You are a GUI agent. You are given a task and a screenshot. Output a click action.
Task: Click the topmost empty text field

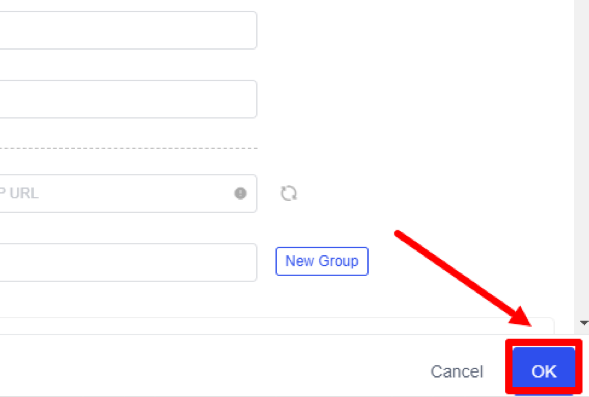[x=128, y=30]
